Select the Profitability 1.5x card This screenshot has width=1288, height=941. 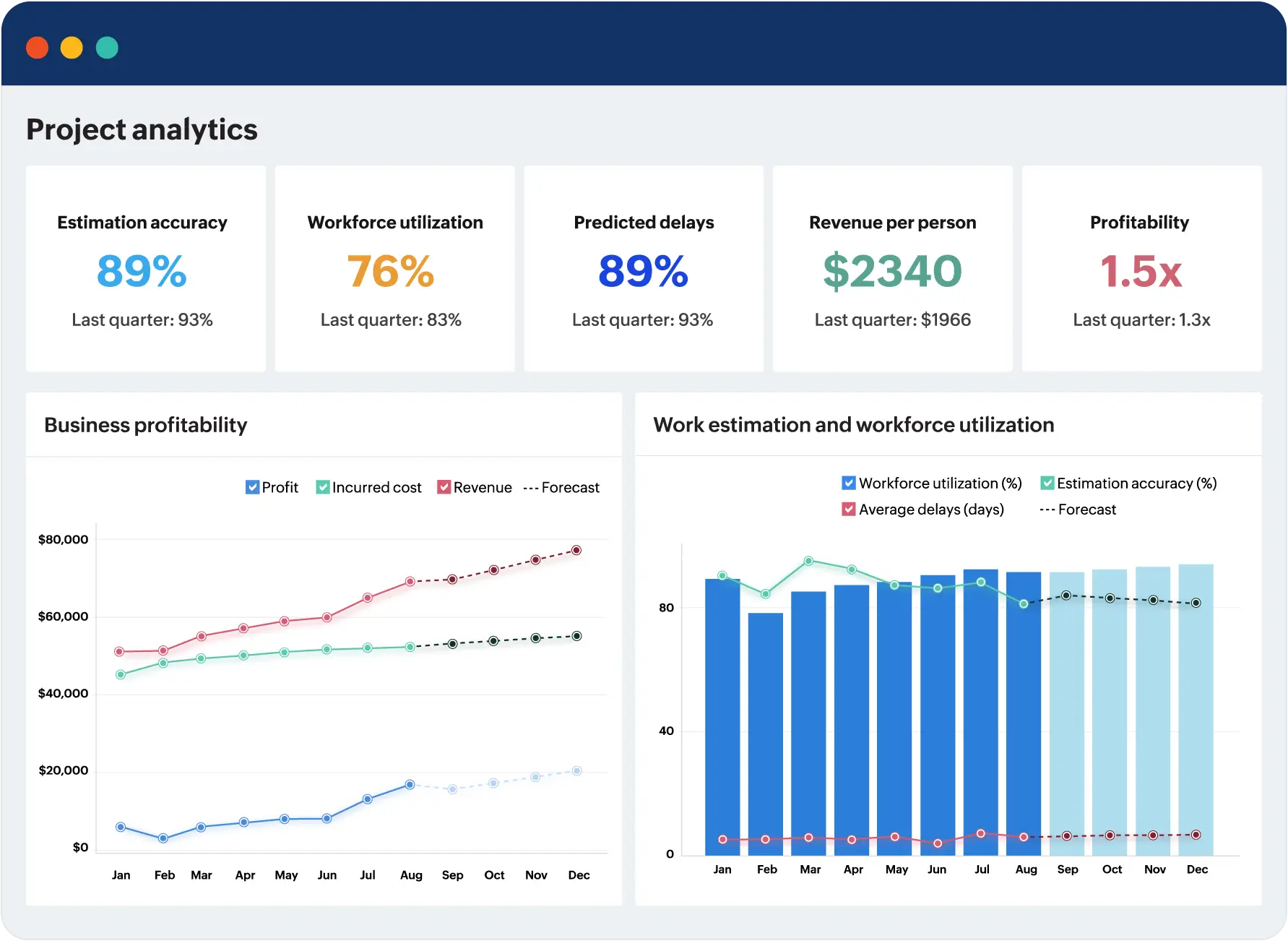(1141, 269)
